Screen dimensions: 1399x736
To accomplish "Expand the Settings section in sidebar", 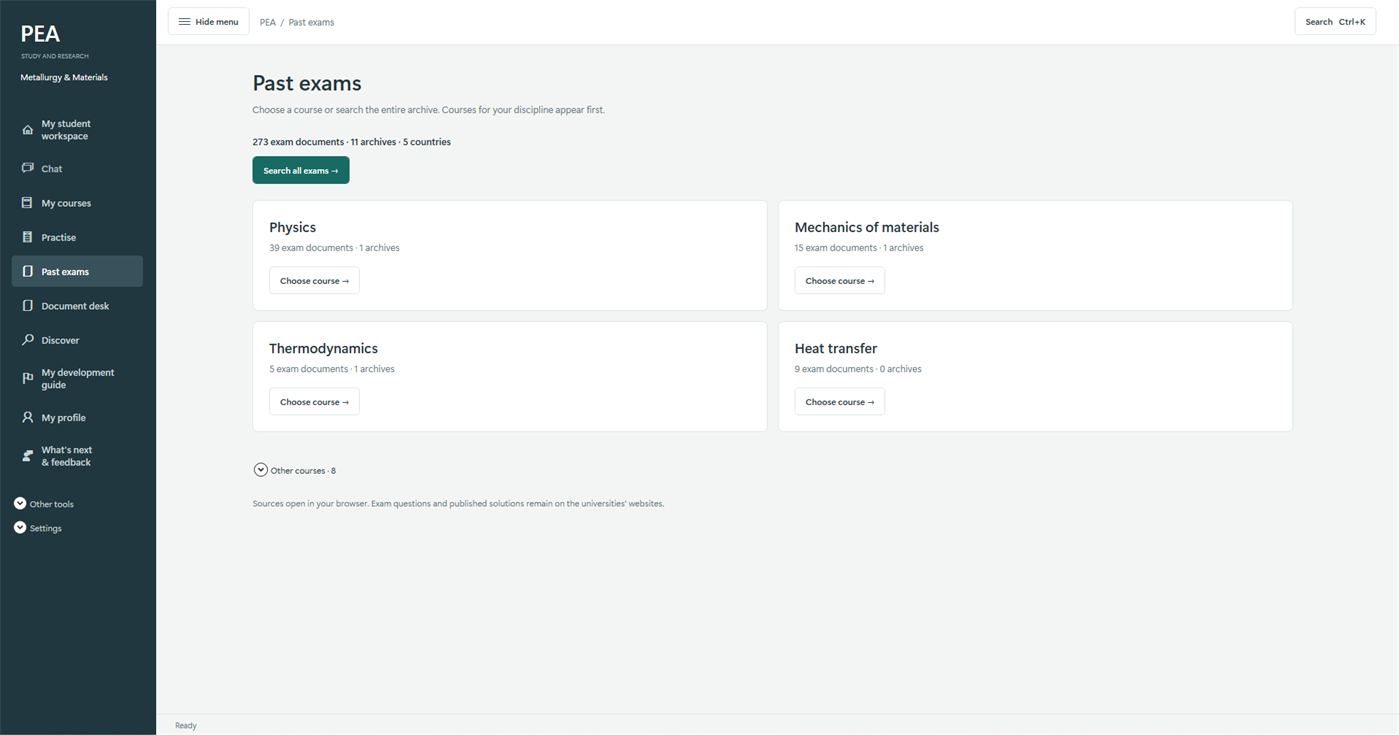I will click(x=38, y=528).
